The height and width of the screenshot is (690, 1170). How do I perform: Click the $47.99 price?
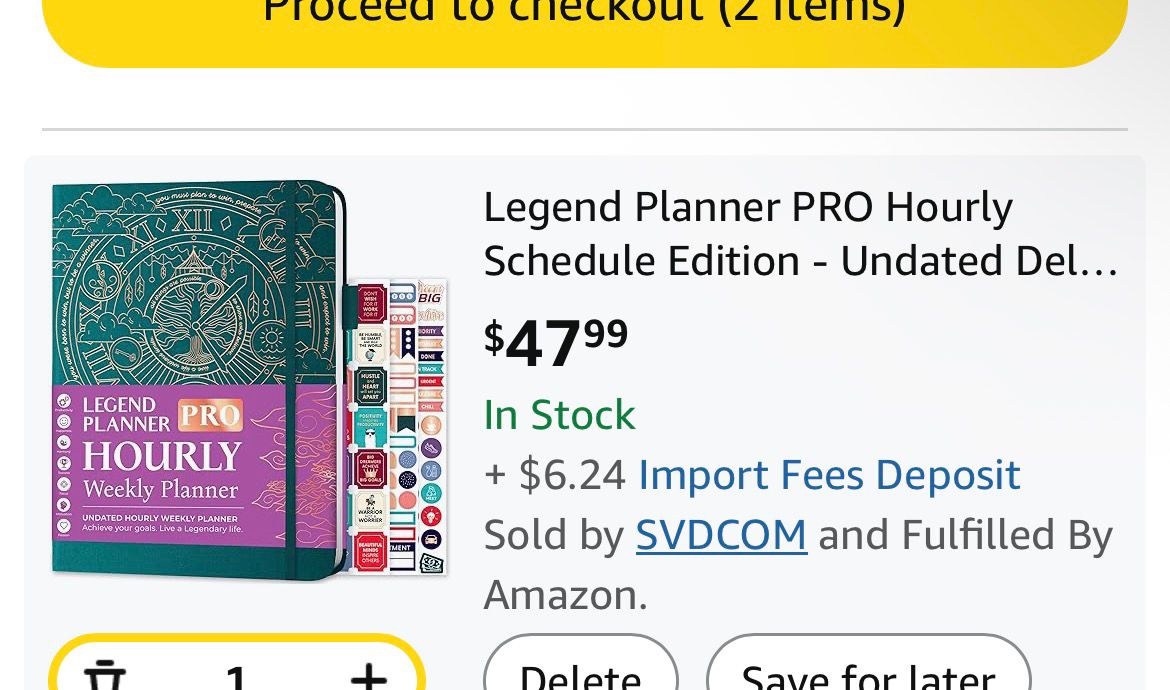coord(556,341)
